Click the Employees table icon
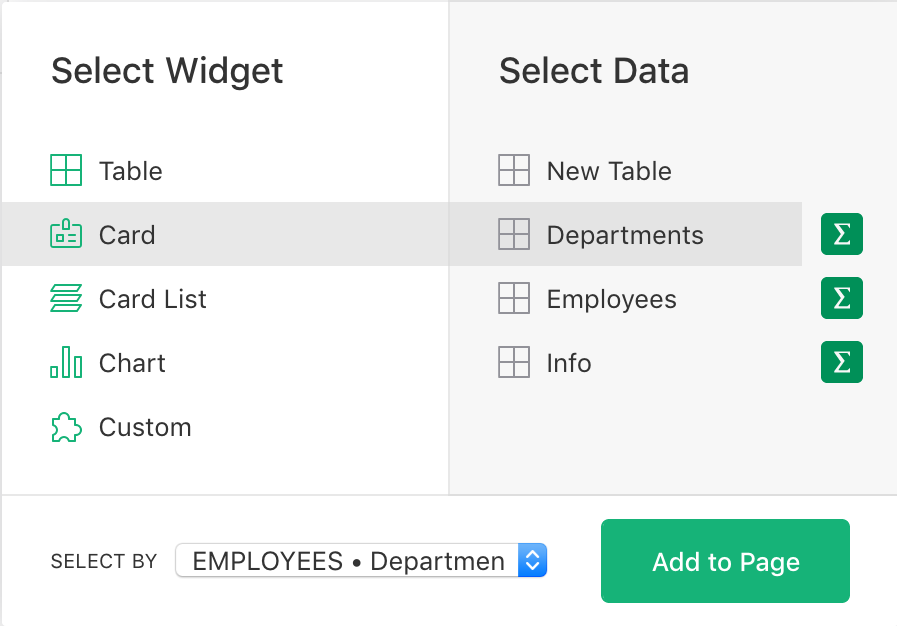This screenshot has width=897, height=626. pyautogui.click(x=514, y=299)
